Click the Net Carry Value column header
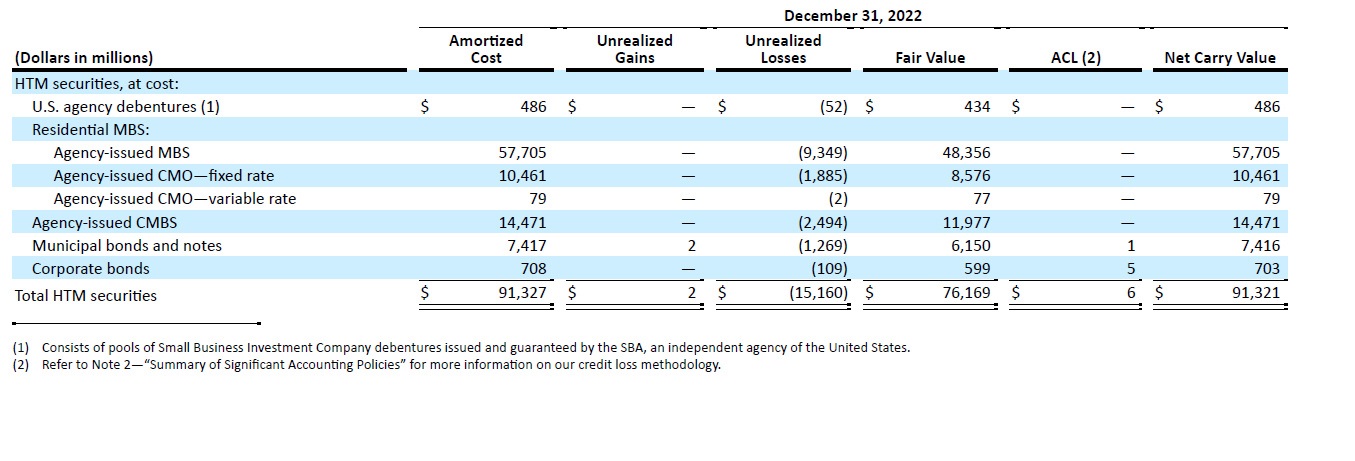The width and height of the screenshot is (1355, 461). point(1220,58)
